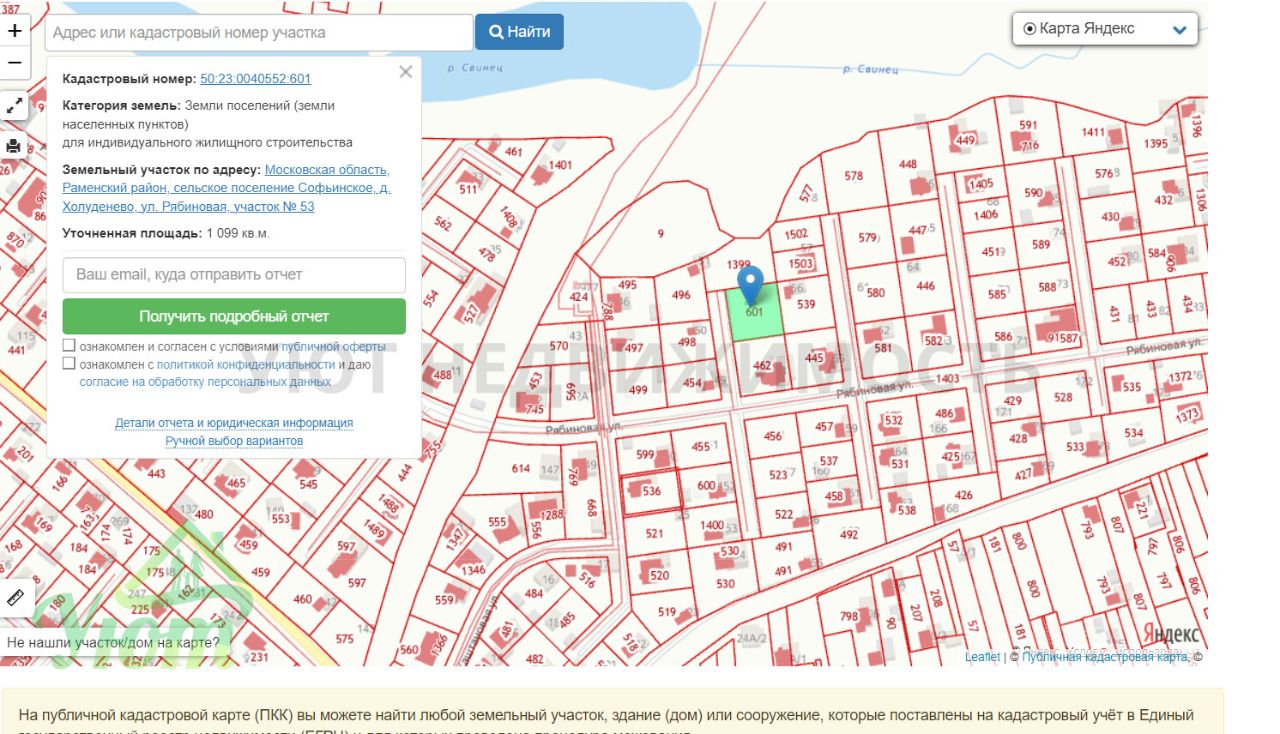Expand Детали отчета и юридическая информация
The image size is (1280, 734).
pyautogui.click(x=234, y=423)
